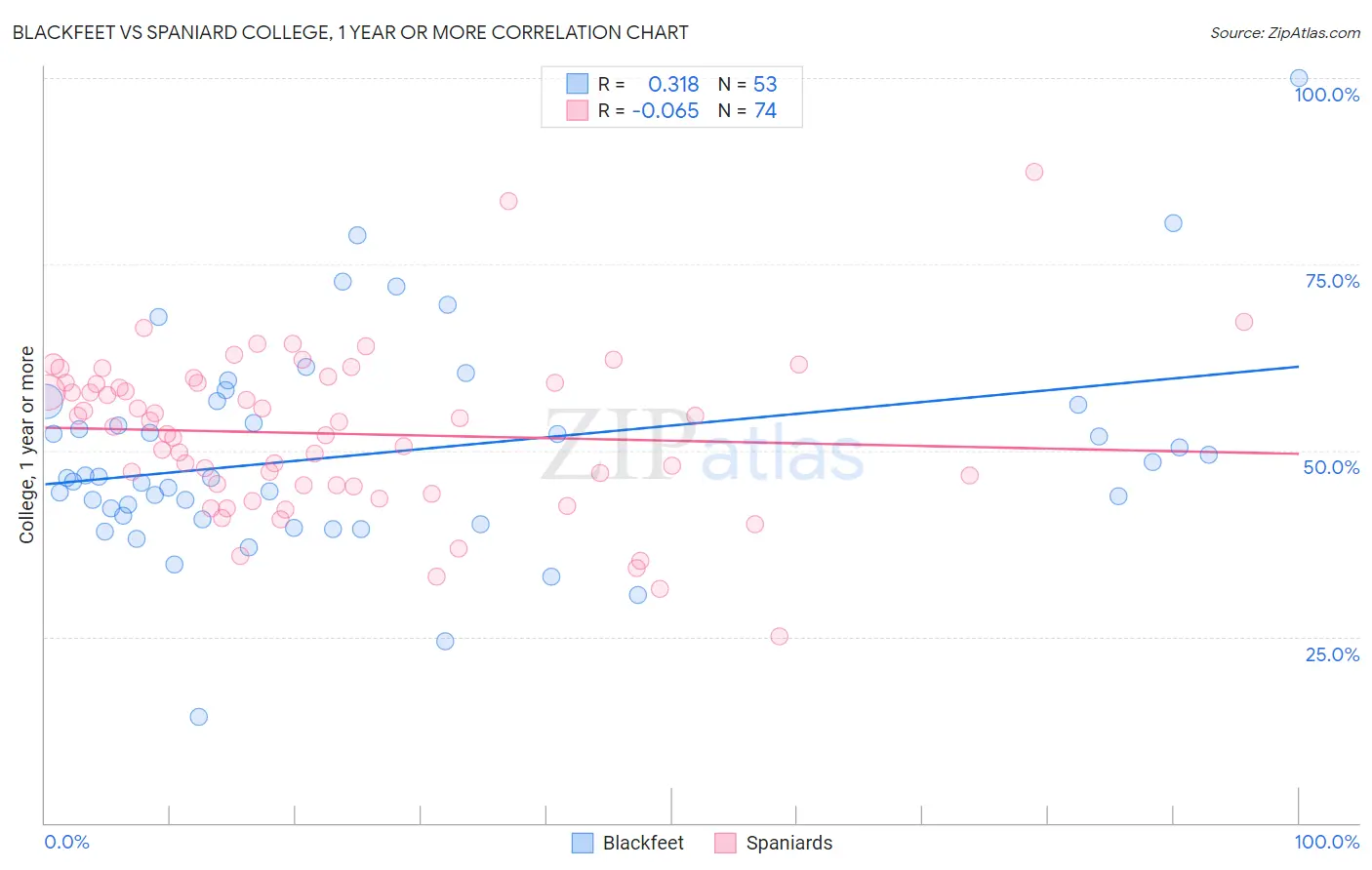Click the 25.0% y-axis label

tap(1332, 654)
